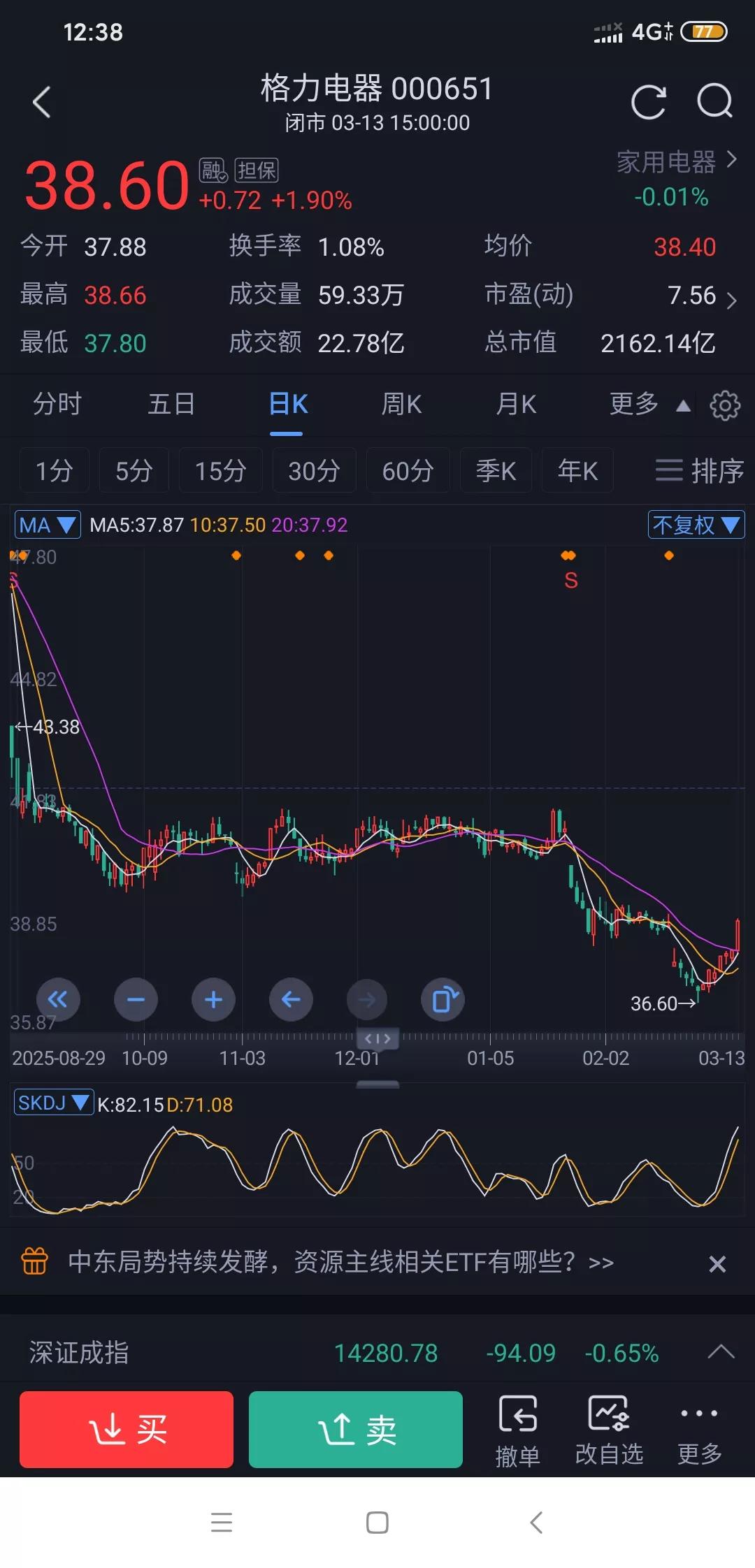Open the 不复权 adjustment dropdown
Image resolution: width=755 pixels, height=1568 pixels.
(696, 525)
